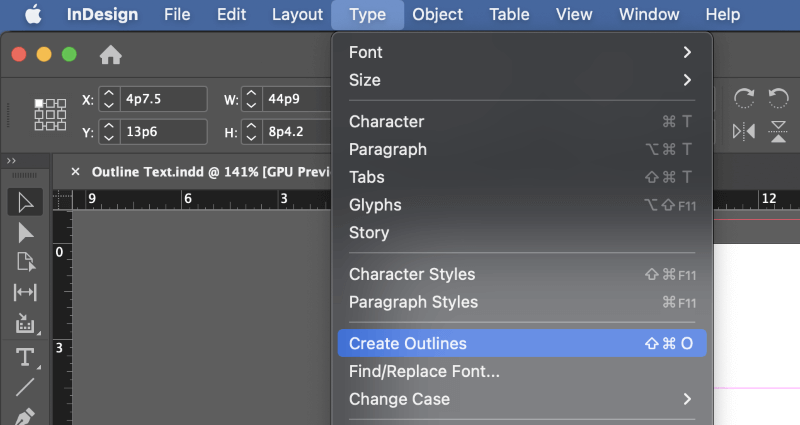Open the Table menu
Screen dimensions: 800x425
click(509, 14)
